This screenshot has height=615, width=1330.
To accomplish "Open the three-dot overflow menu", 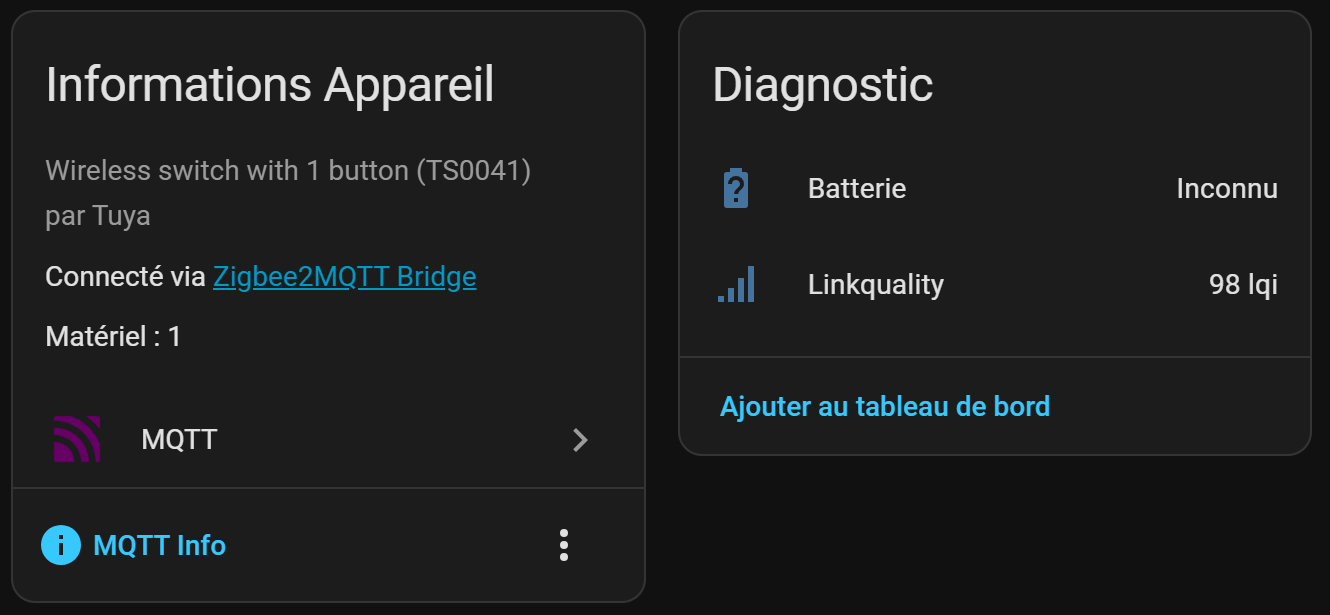I will pyautogui.click(x=564, y=545).
